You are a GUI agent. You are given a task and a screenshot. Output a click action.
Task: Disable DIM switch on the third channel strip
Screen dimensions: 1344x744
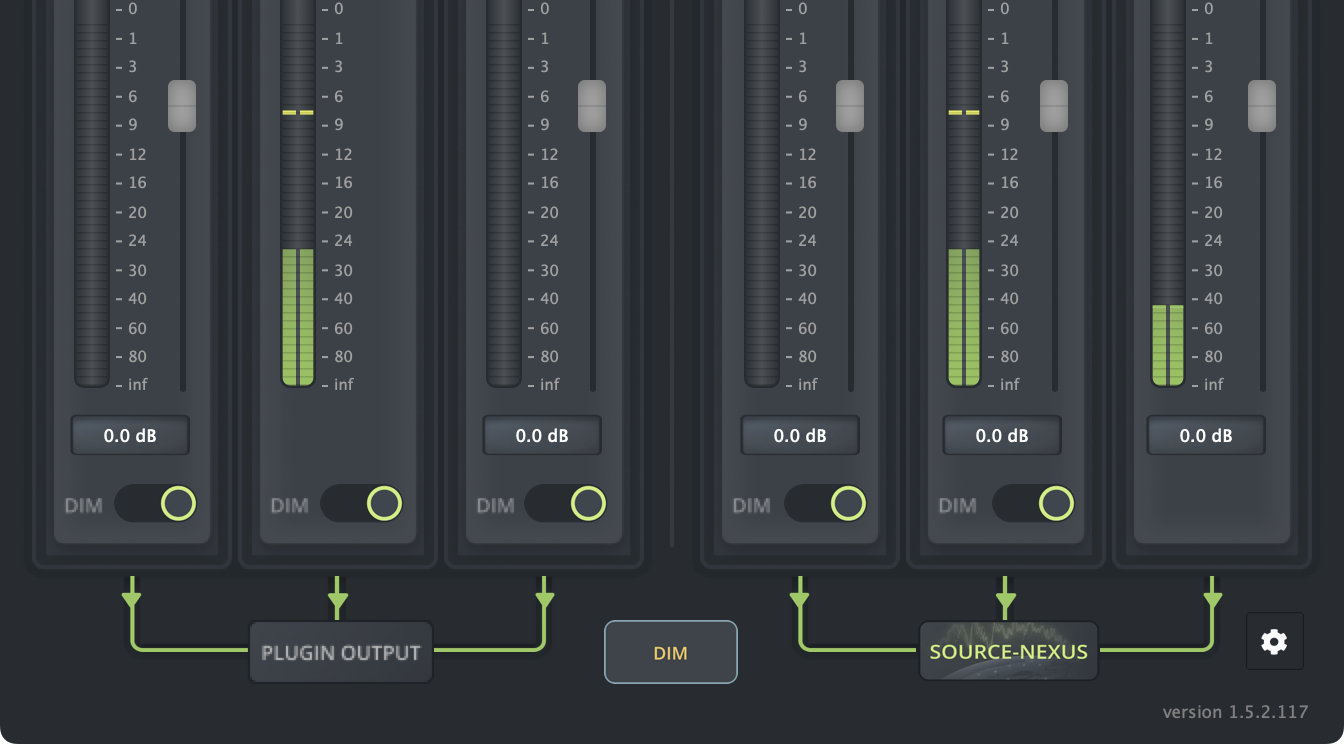[x=566, y=504]
